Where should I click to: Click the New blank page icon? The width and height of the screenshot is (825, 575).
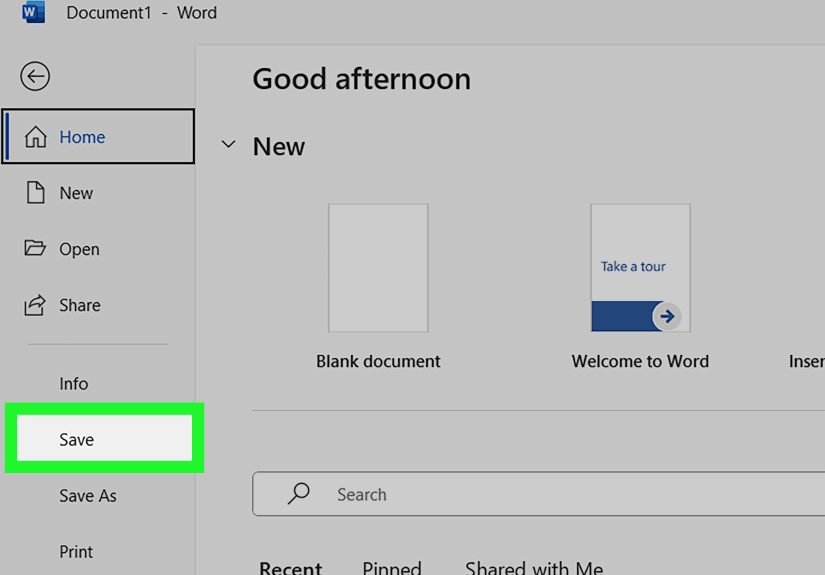[x=36, y=193]
